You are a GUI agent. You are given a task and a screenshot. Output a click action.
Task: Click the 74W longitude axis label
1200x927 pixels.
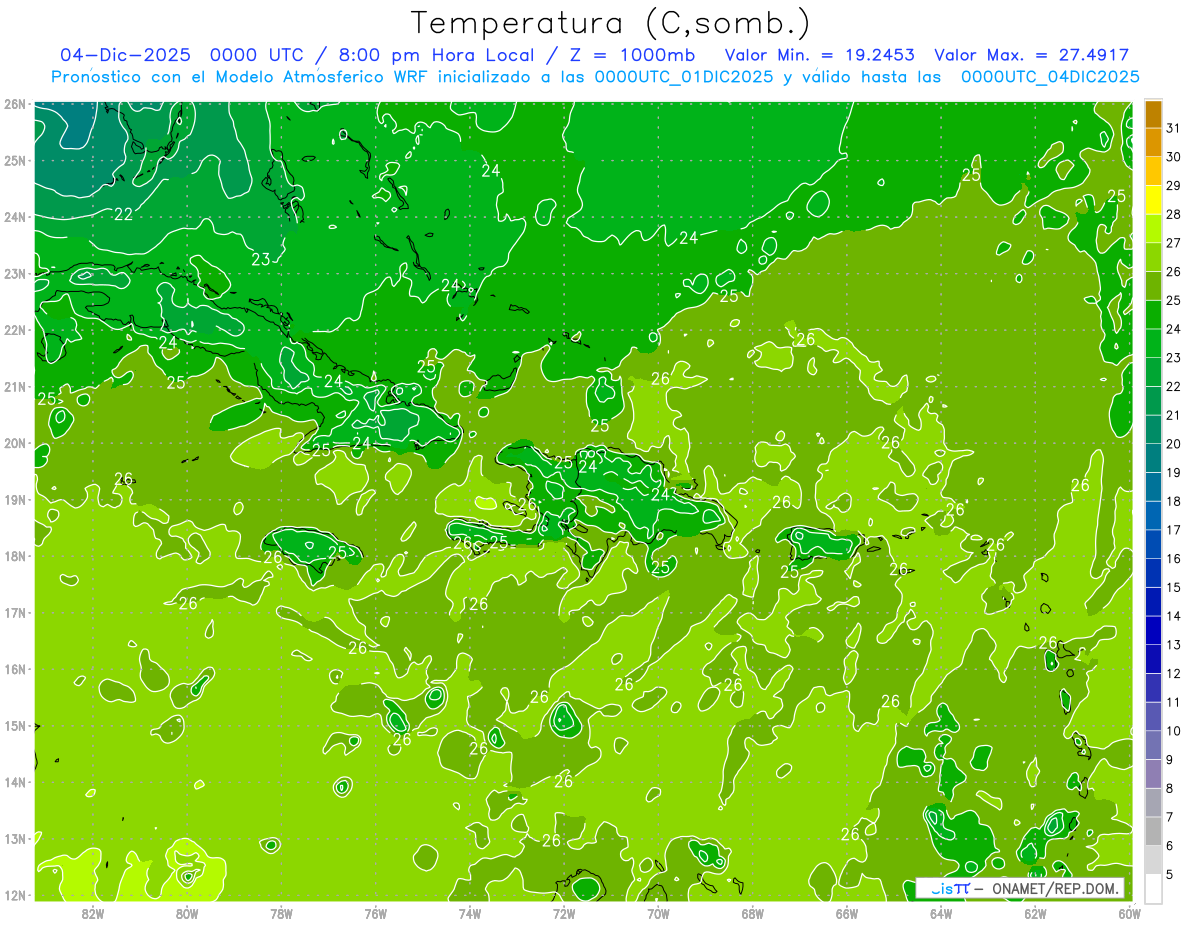point(469,912)
